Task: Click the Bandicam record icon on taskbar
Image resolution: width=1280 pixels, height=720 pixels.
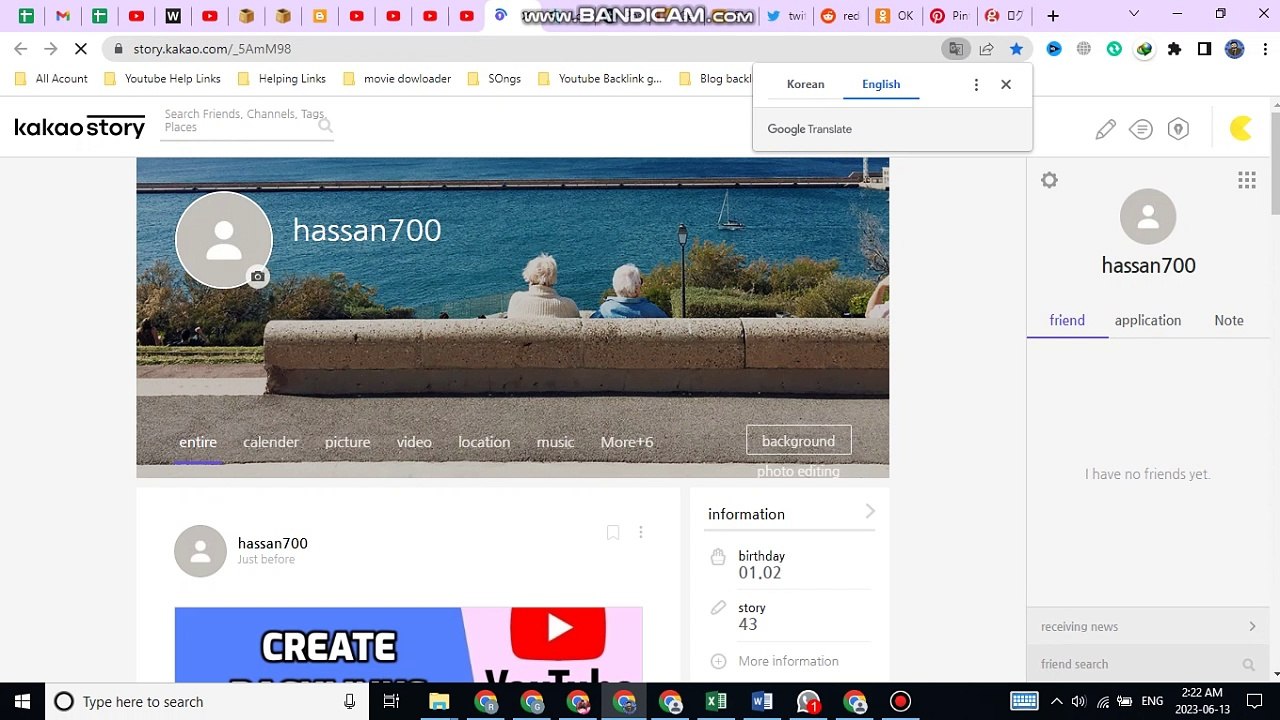Action: [x=900, y=702]
